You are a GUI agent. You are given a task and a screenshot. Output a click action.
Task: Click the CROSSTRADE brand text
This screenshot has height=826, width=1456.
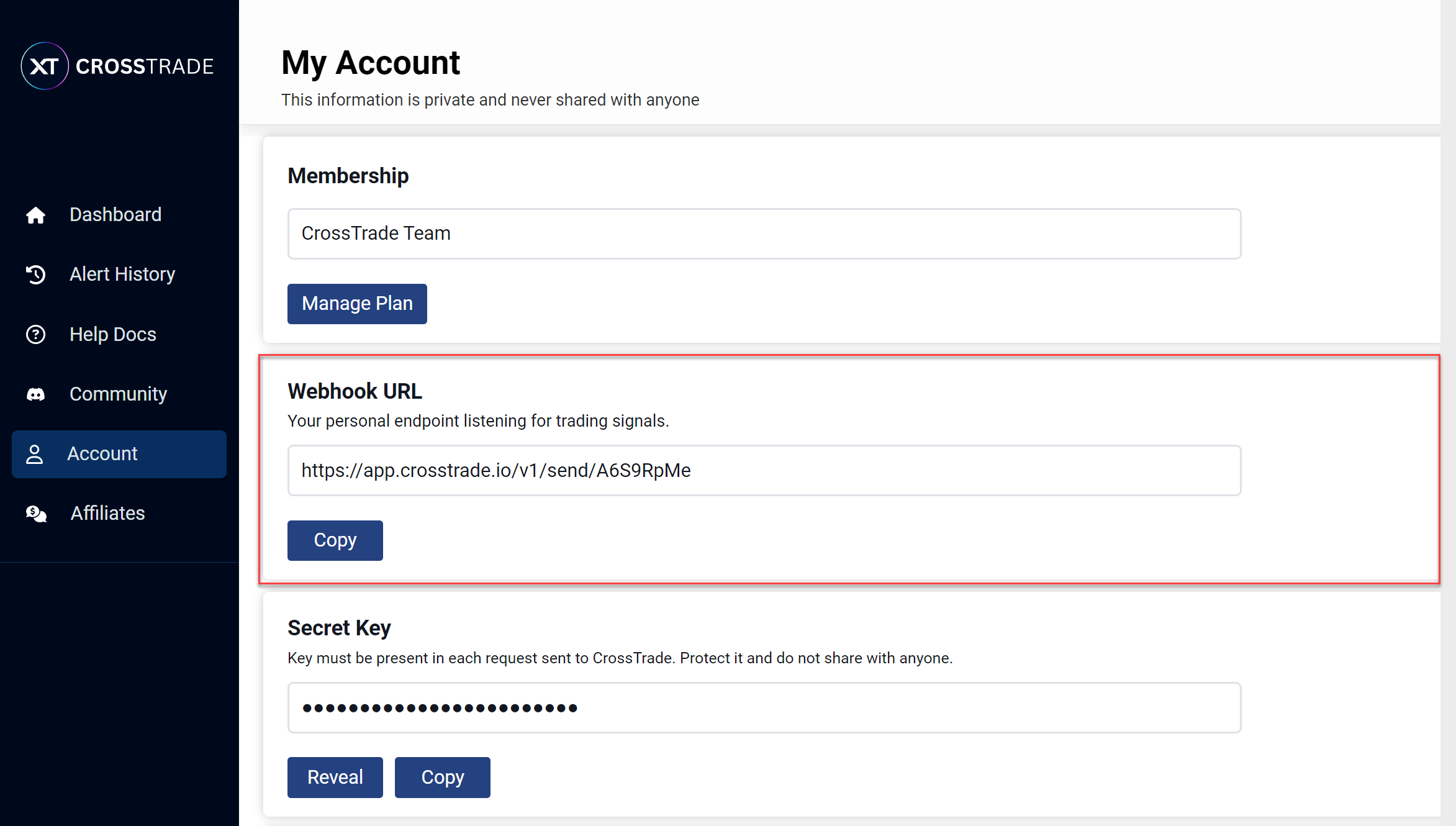coord(145,66)
